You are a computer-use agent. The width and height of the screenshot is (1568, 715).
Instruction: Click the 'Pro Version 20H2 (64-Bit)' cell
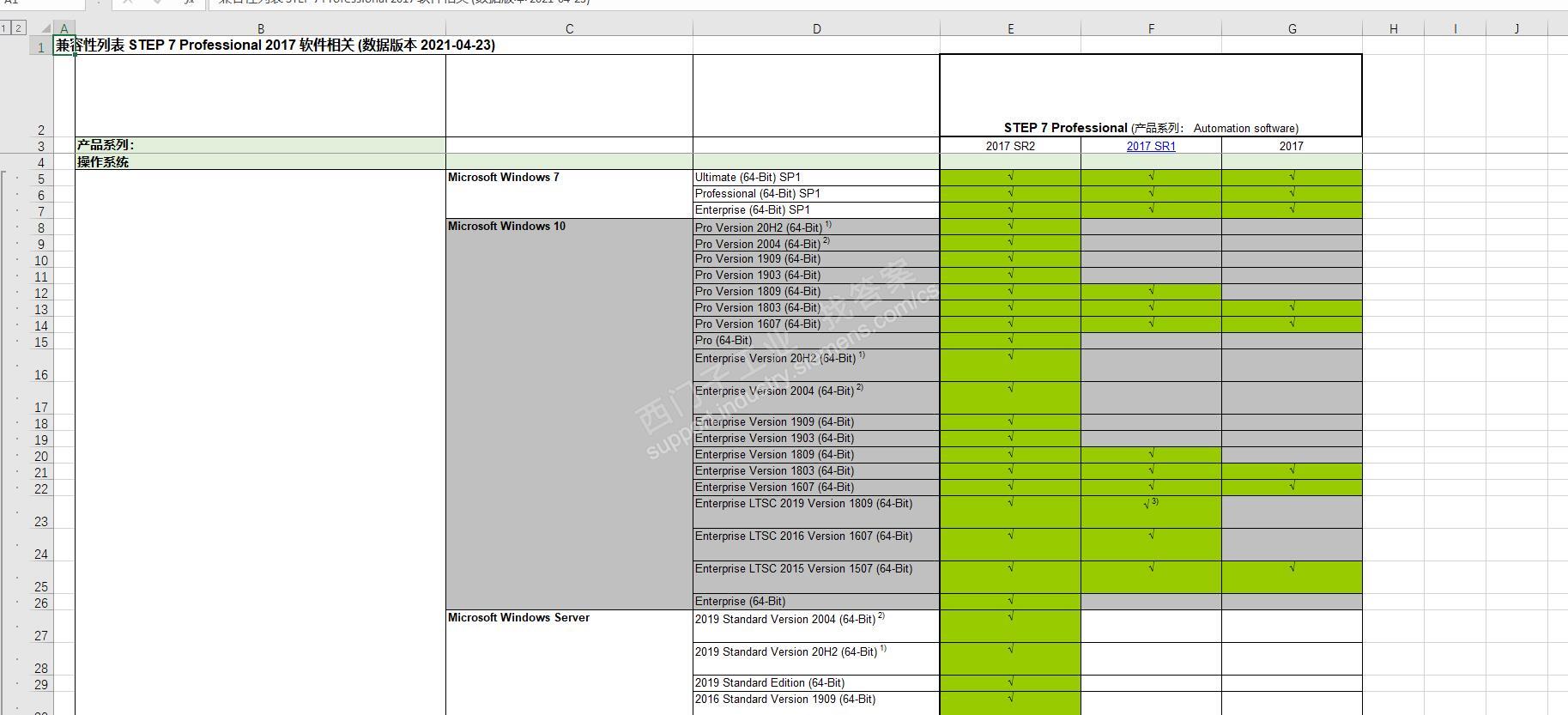(816, 227)
